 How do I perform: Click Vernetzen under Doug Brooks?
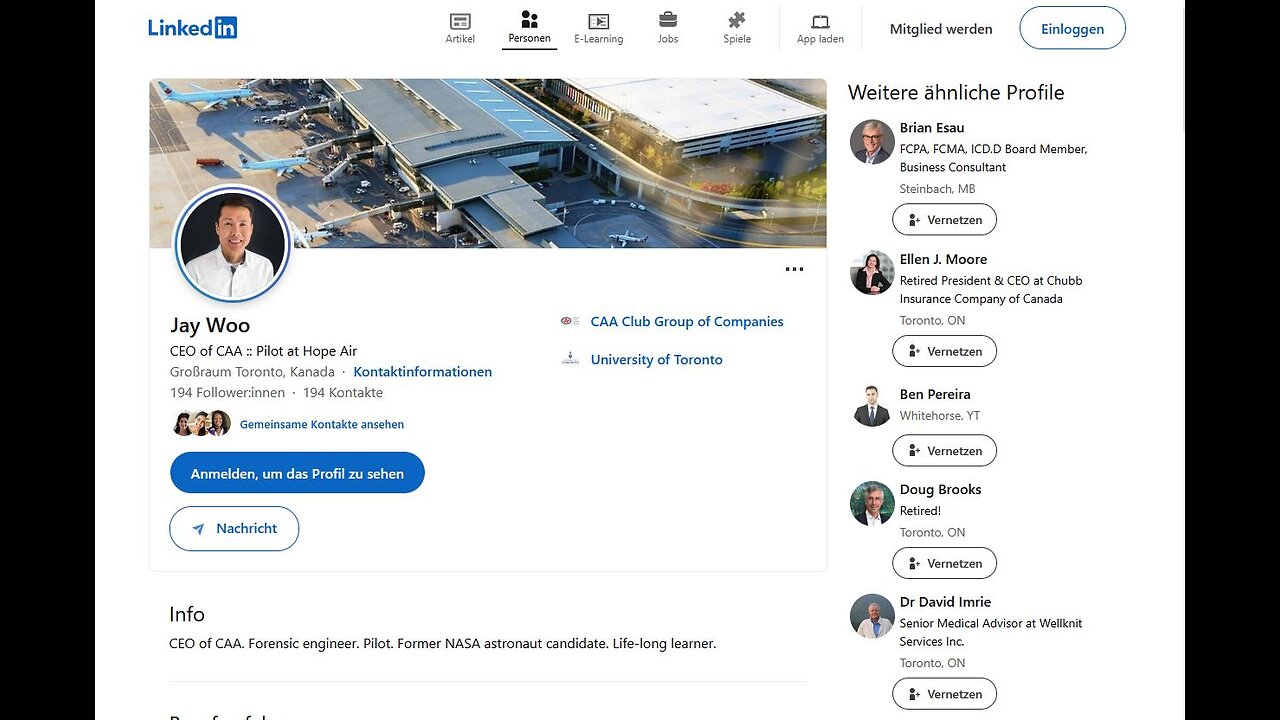[x=944, y=563]
